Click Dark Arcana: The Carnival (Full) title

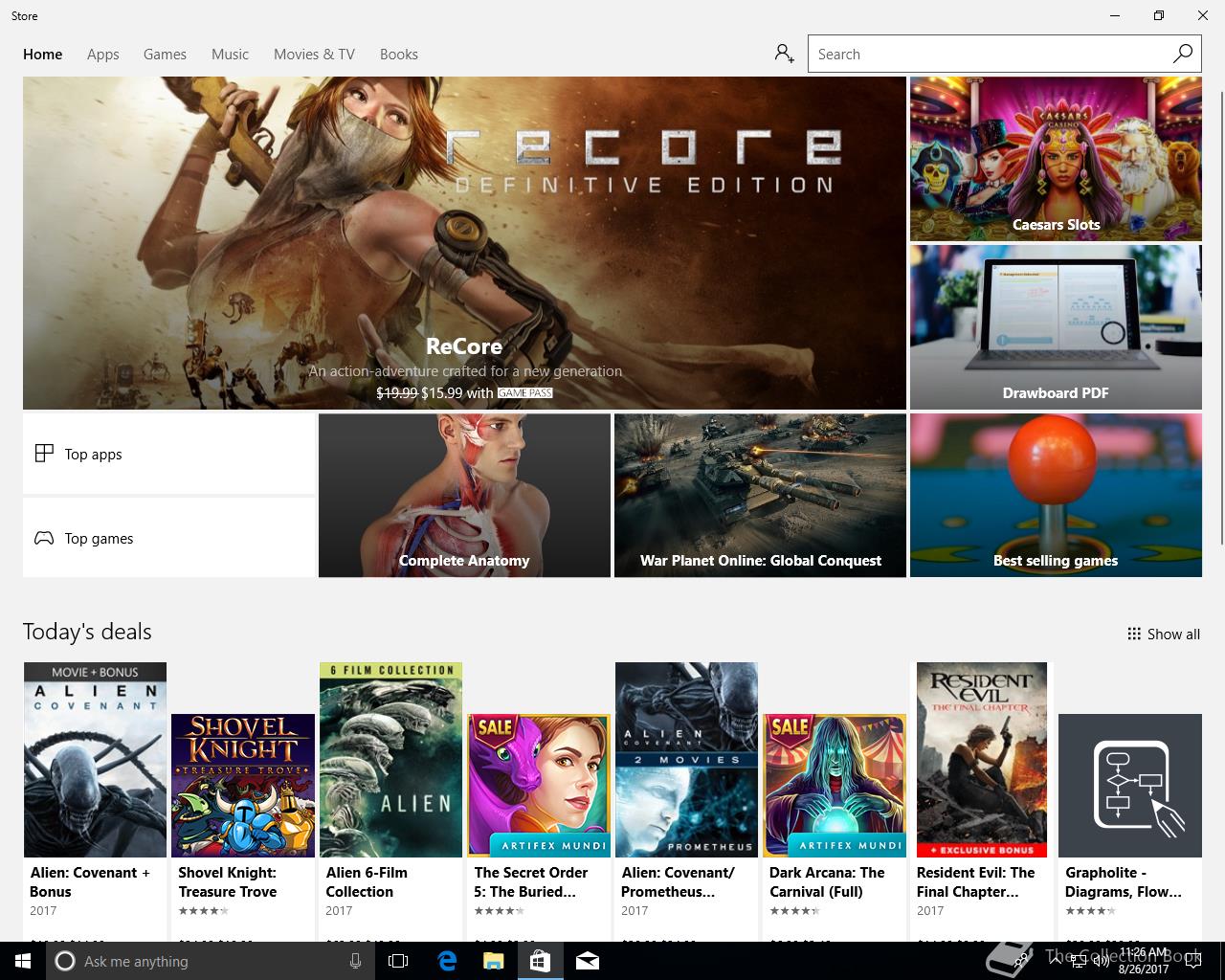point(827,881)
